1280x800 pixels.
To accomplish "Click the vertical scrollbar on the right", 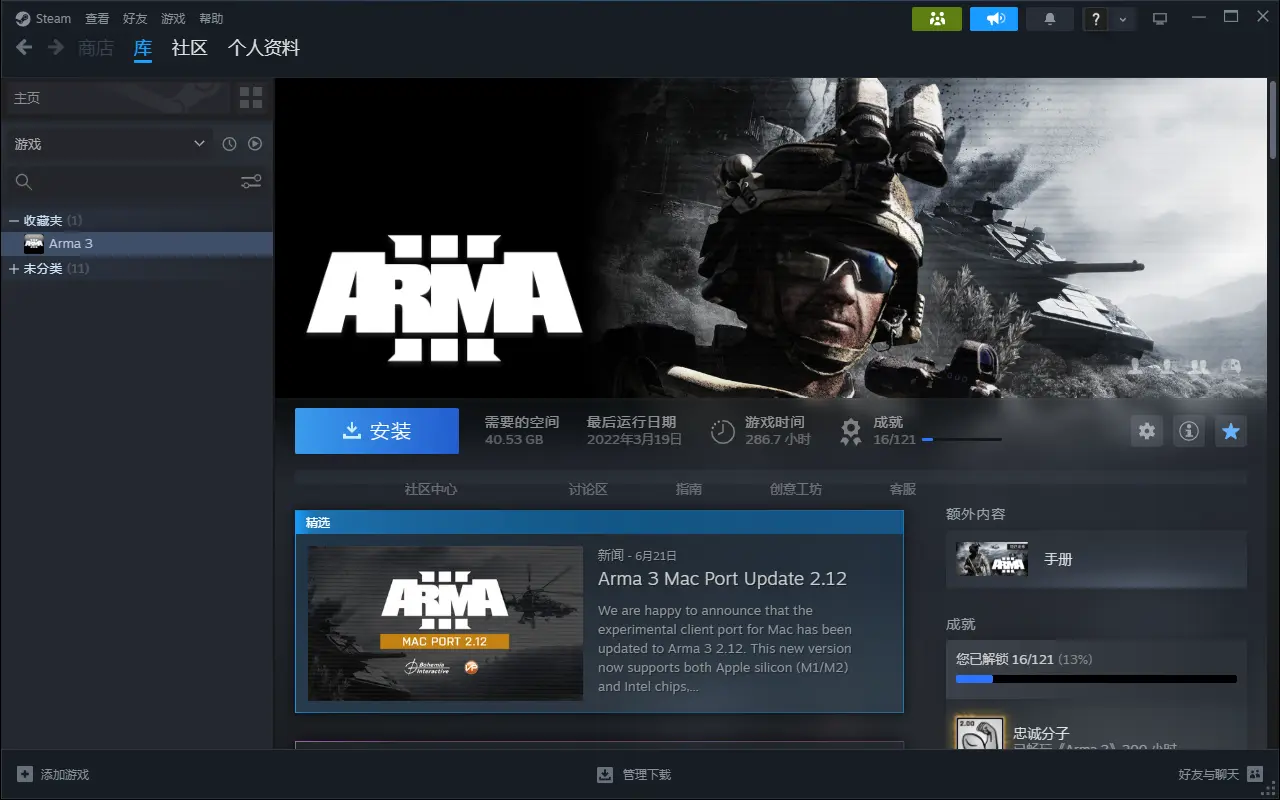I will pyautogui.click(x=1273, y=118).
